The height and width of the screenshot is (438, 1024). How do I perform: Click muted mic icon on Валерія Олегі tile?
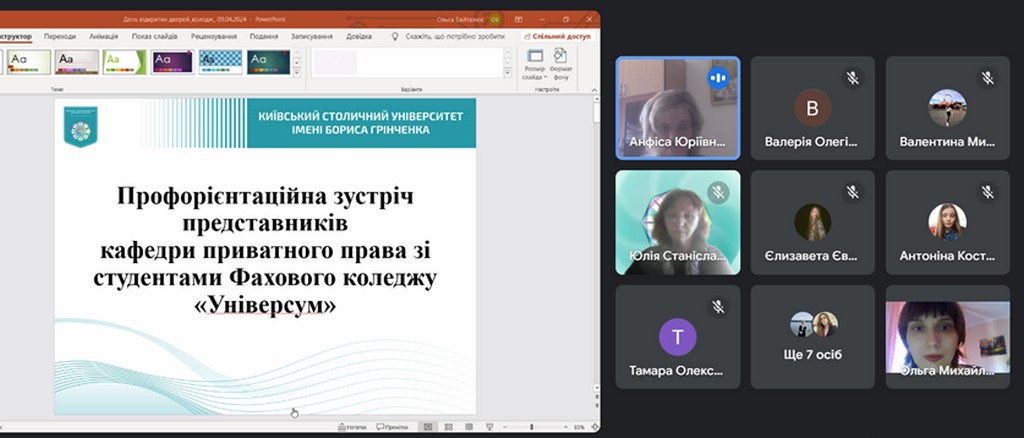pos(852,76)
